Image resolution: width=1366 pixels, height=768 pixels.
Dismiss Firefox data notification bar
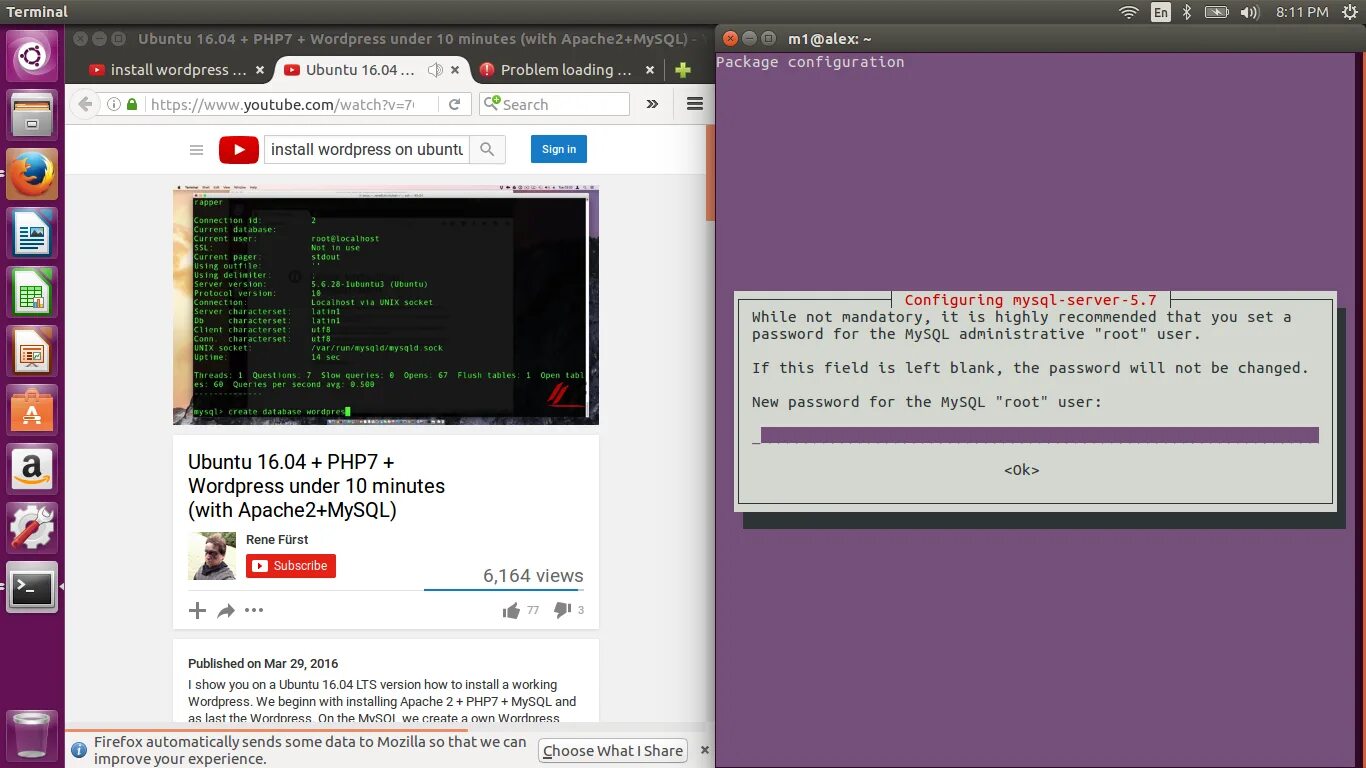704,750
